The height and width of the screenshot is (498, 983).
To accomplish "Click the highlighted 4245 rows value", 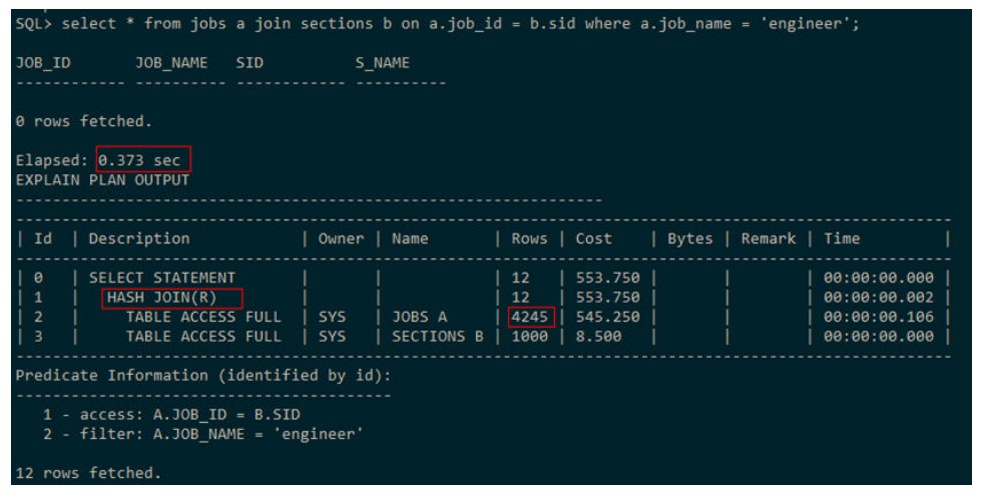I will [530, 317].
